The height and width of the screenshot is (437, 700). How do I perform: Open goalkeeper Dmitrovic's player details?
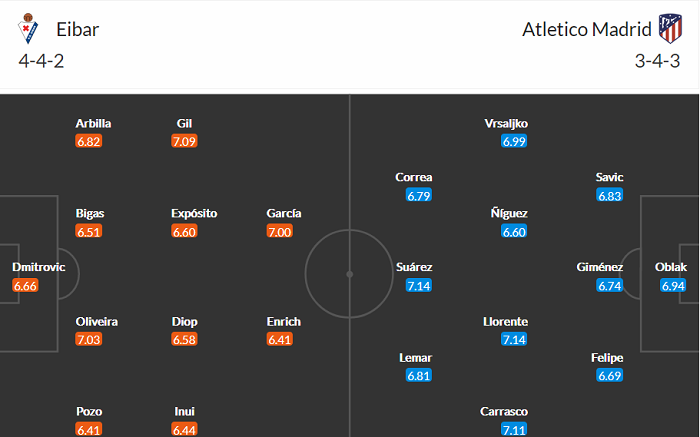tap(37, 268)
